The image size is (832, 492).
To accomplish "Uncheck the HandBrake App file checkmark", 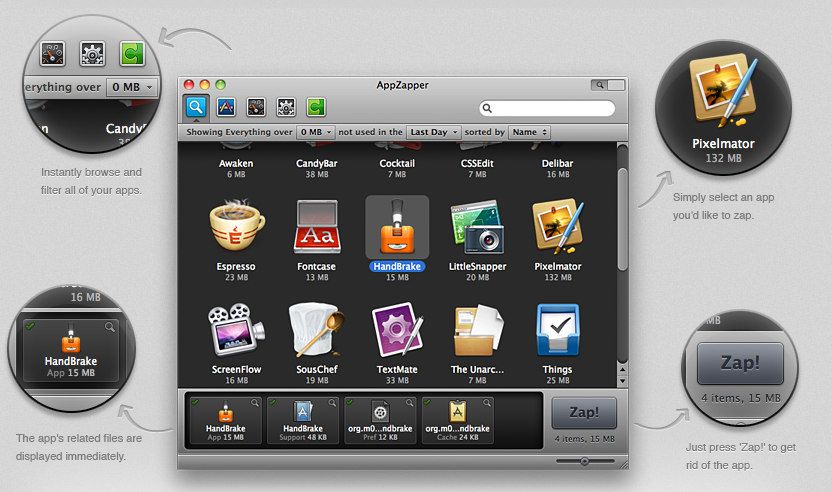I will pos(194,402).
